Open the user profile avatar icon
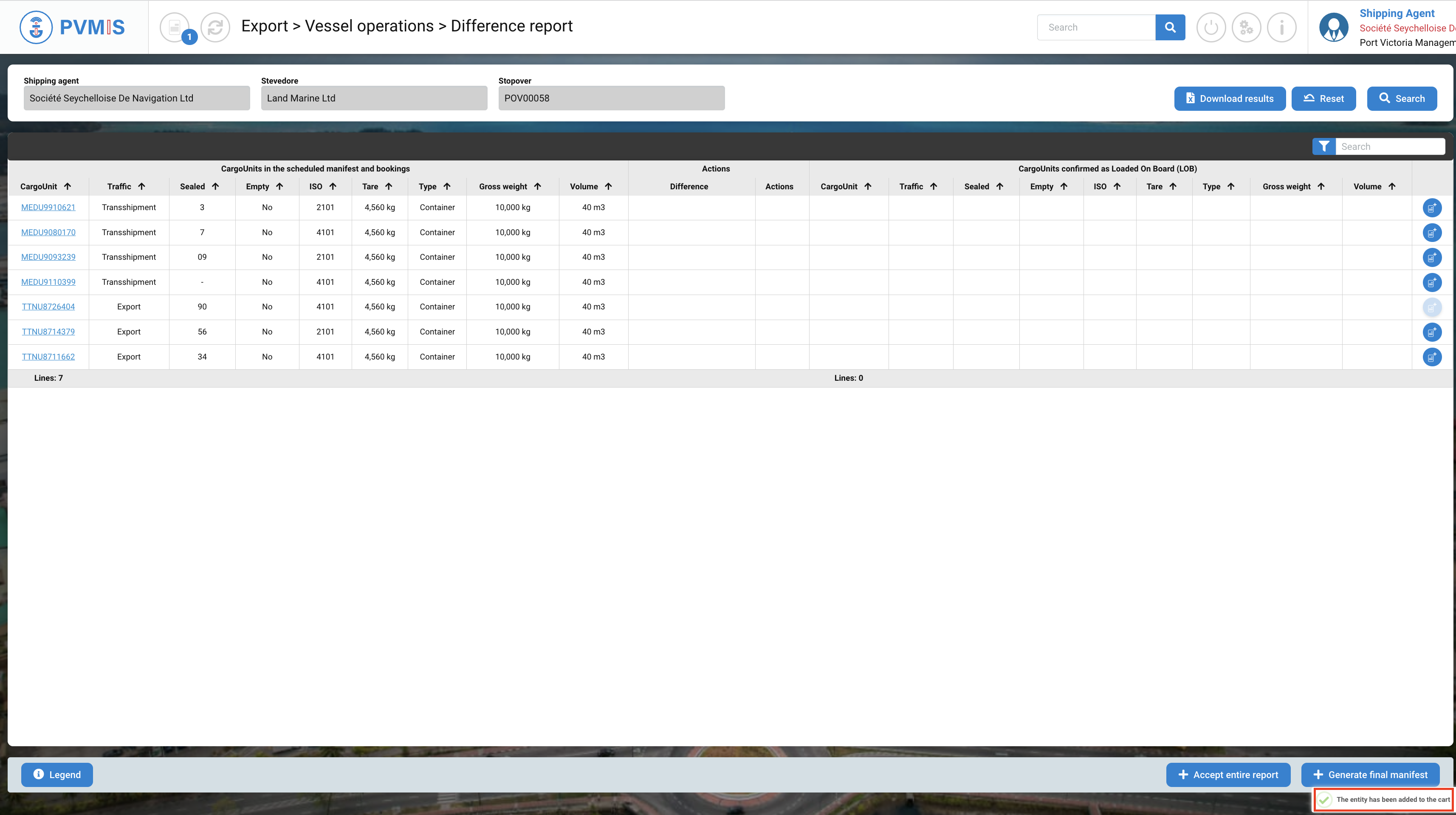This screenshot has width=1456, height=815. click(x=1334, y=27)
